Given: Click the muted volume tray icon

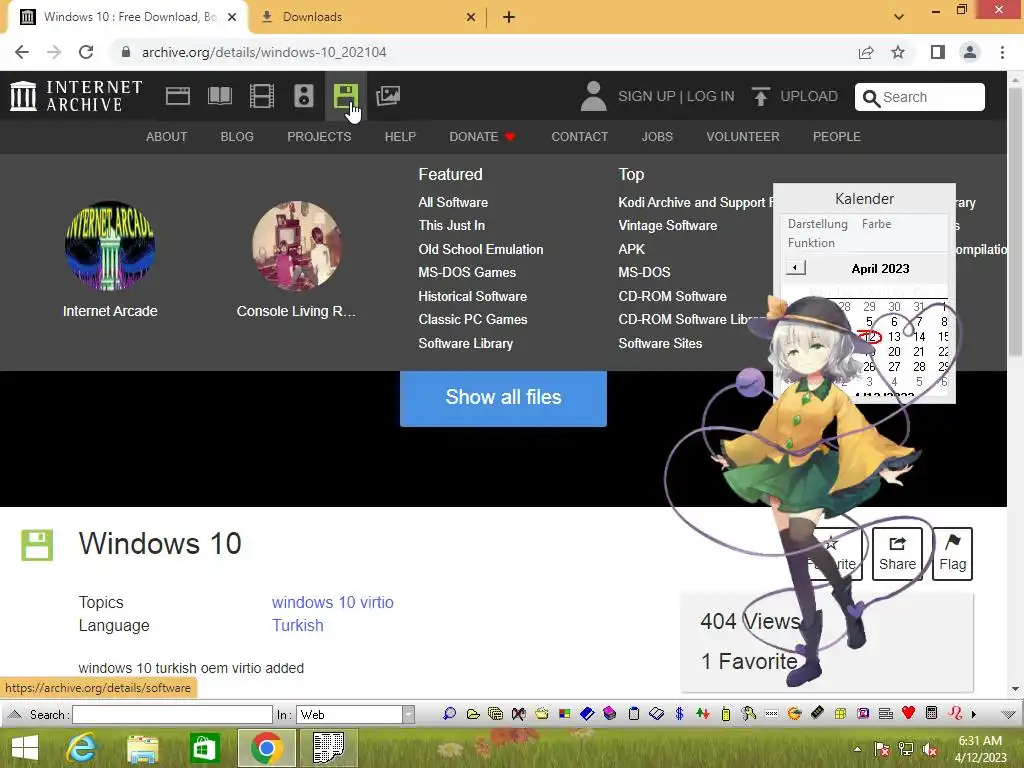Looking at the screenshot, I should pos(929,749).
